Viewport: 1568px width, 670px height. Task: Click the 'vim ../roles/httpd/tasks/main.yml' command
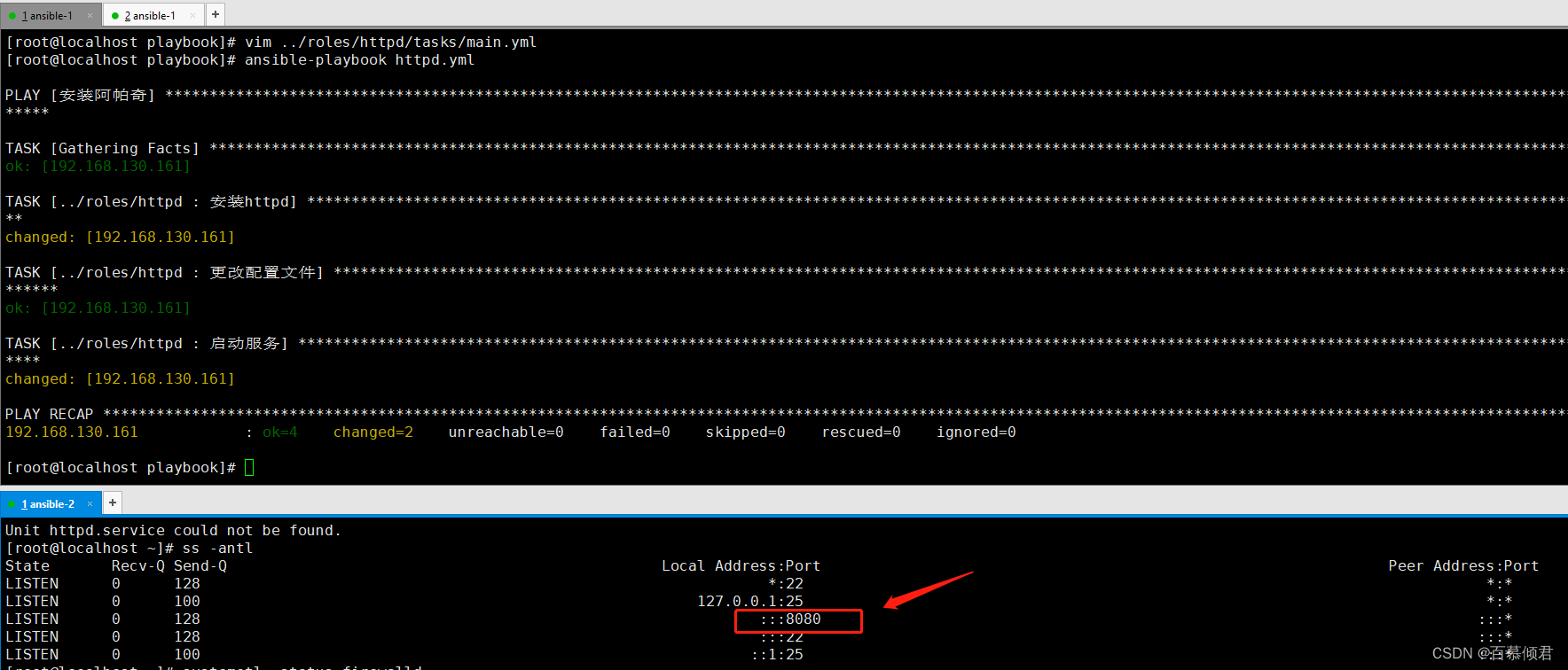pyautogui.click(x=390, y=42)
